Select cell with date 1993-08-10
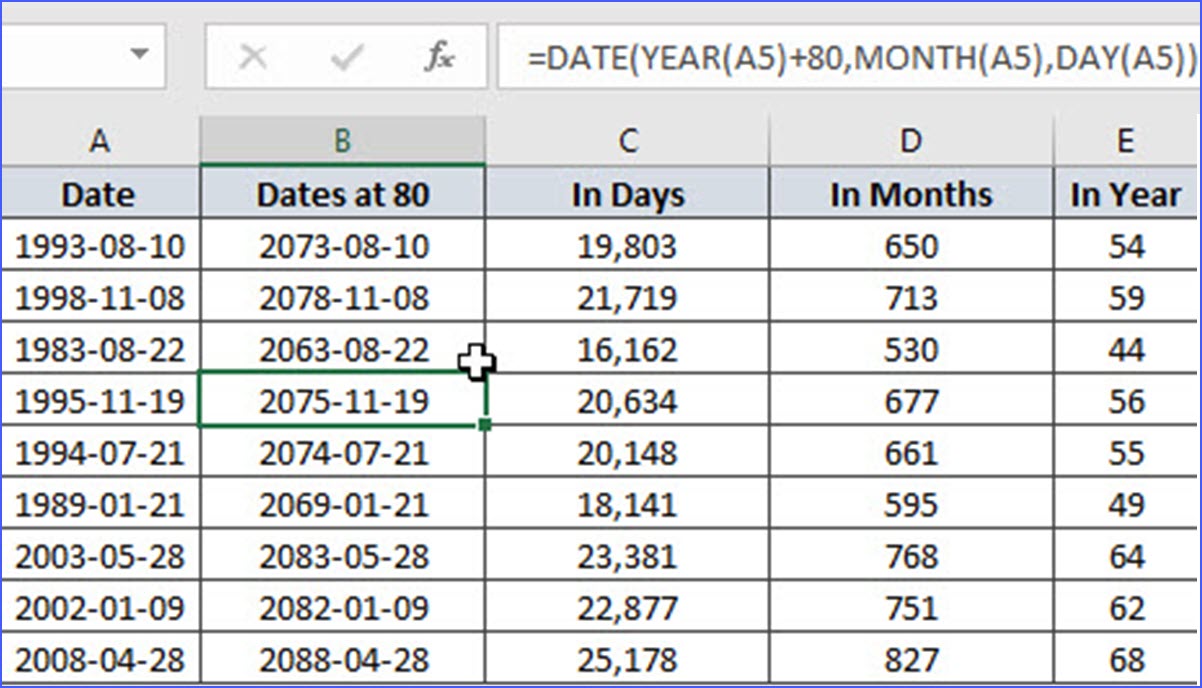This screenshot has height=688, width=1202. tap(100, 246)
